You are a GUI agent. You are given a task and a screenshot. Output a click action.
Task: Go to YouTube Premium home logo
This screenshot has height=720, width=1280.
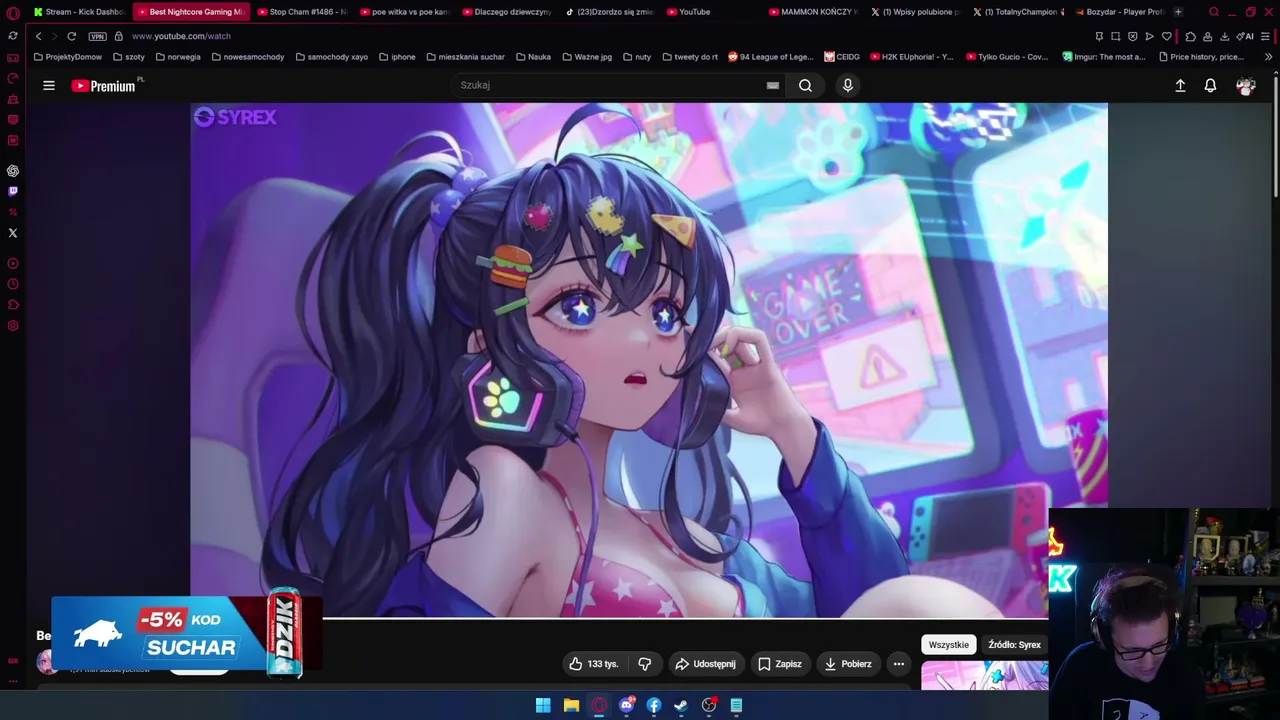click(x=104, y=86)
